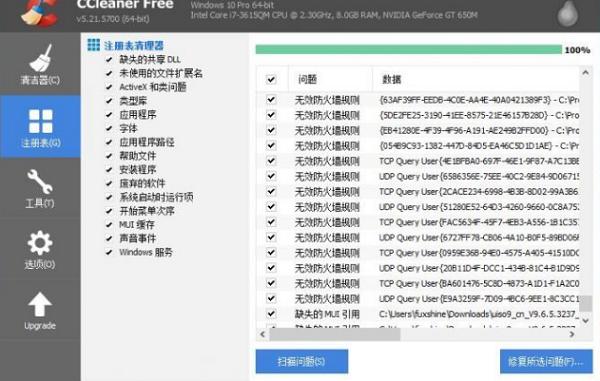The width and height of the screenshot is (600, 381).
Task: Click the vertical scrollbar thumb
Action: (585, 303)
